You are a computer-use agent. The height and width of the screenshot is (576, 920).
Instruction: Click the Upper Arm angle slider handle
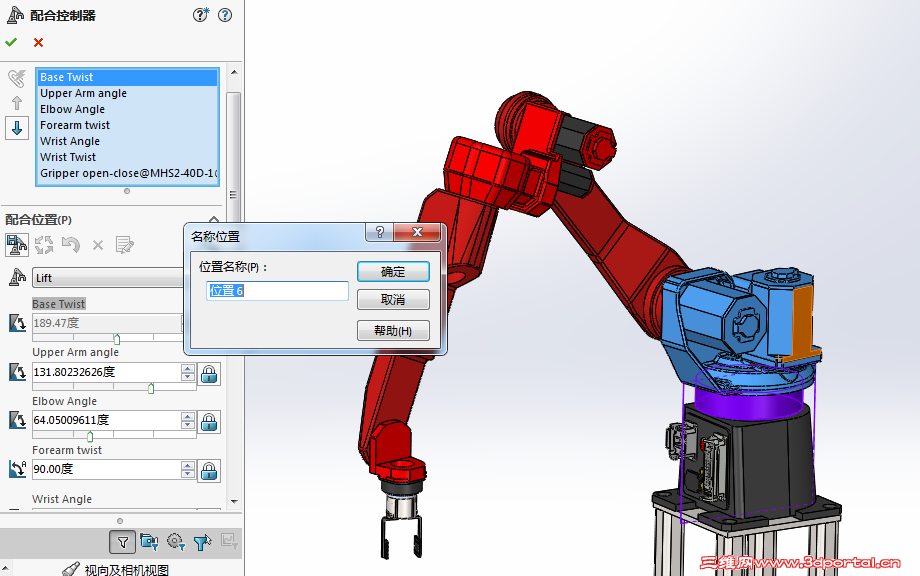151,388
